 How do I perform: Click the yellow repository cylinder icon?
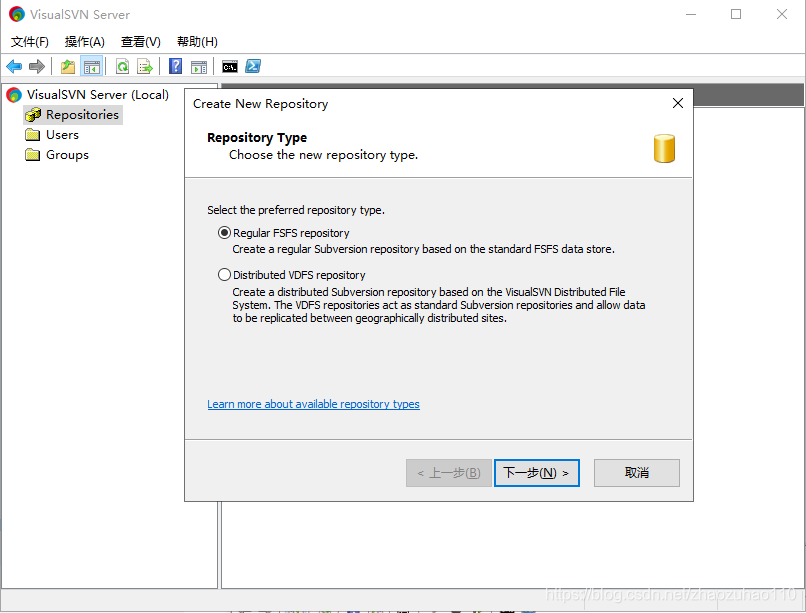tap(664, 148)
